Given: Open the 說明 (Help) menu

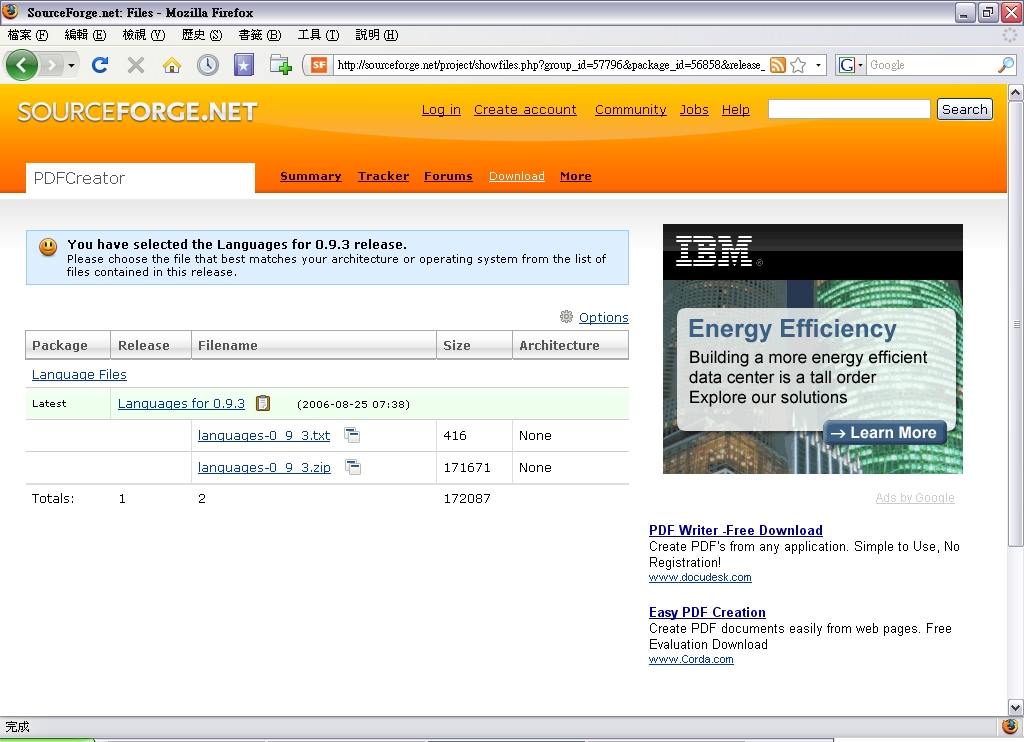Looking at the screenshot, I should pos(376,35).
